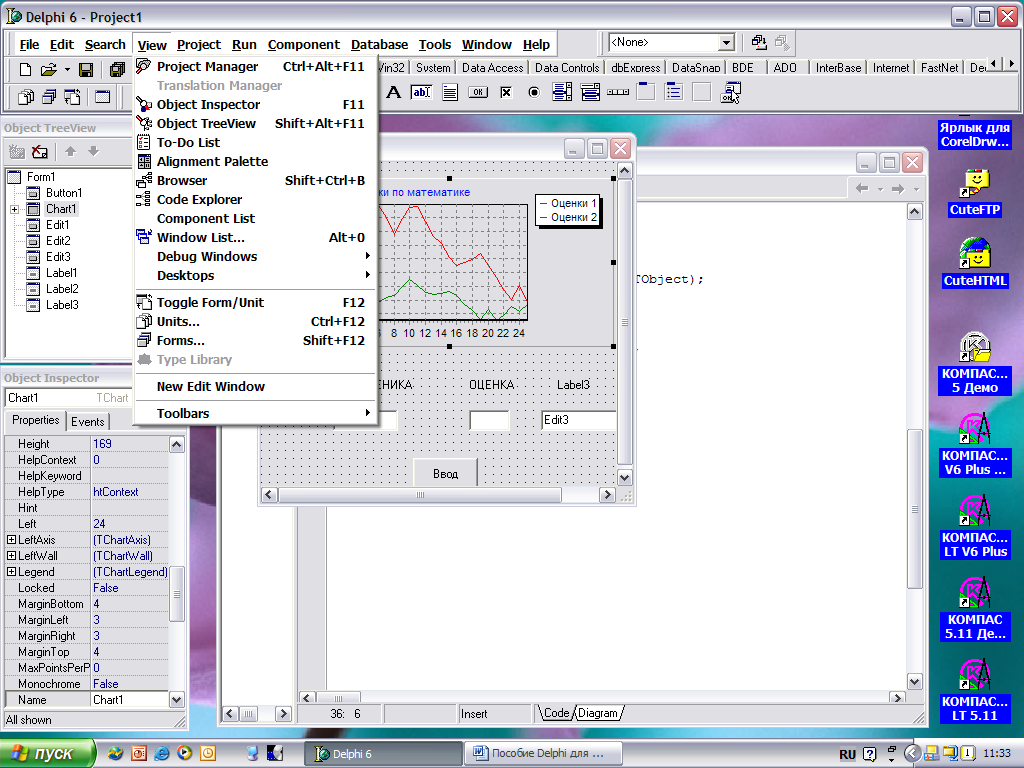The image size is (1024, 768).
Task: Expand the LeftWall property
Action: 11,556
